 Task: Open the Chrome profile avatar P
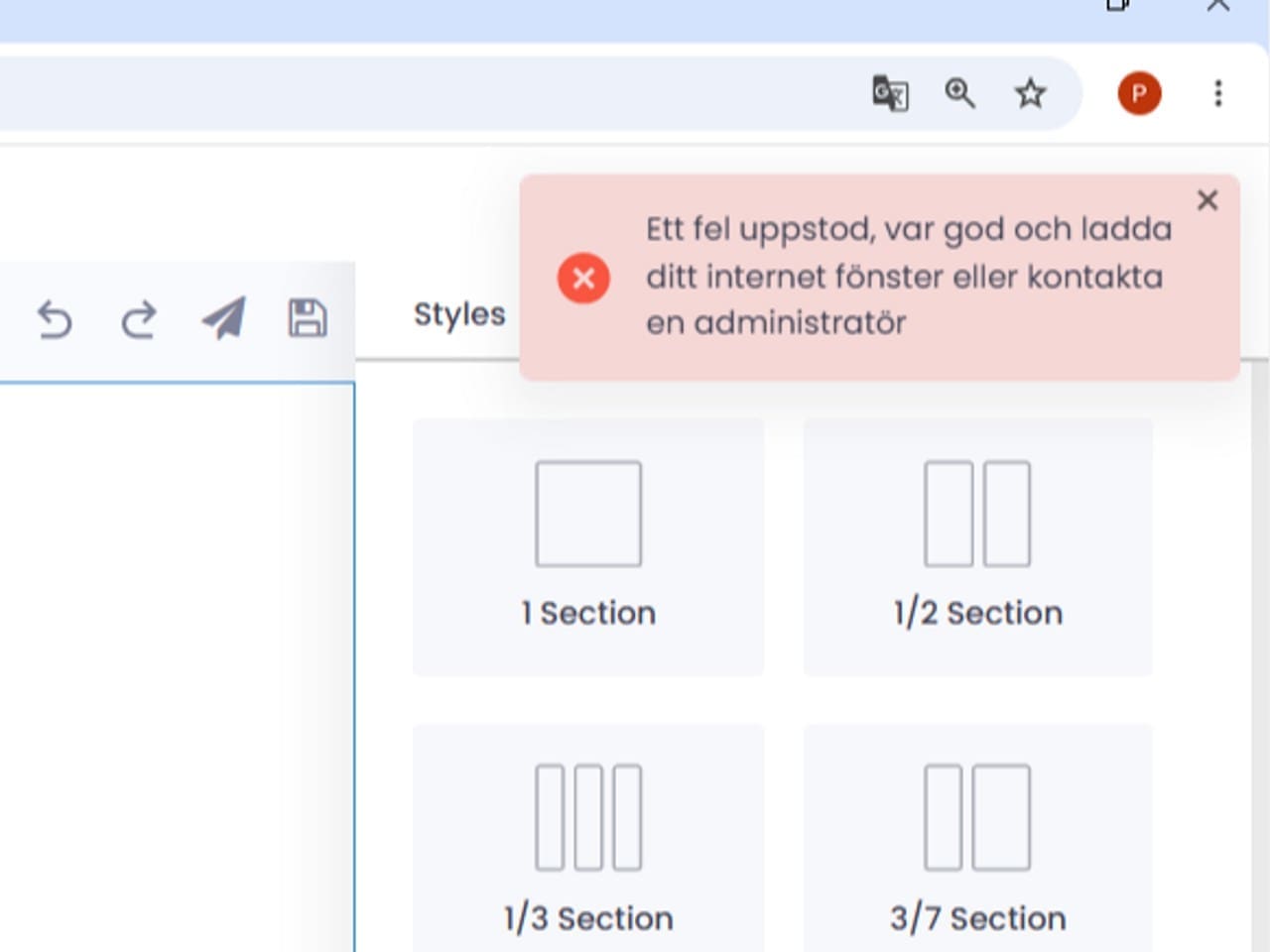coord(1139,93)
